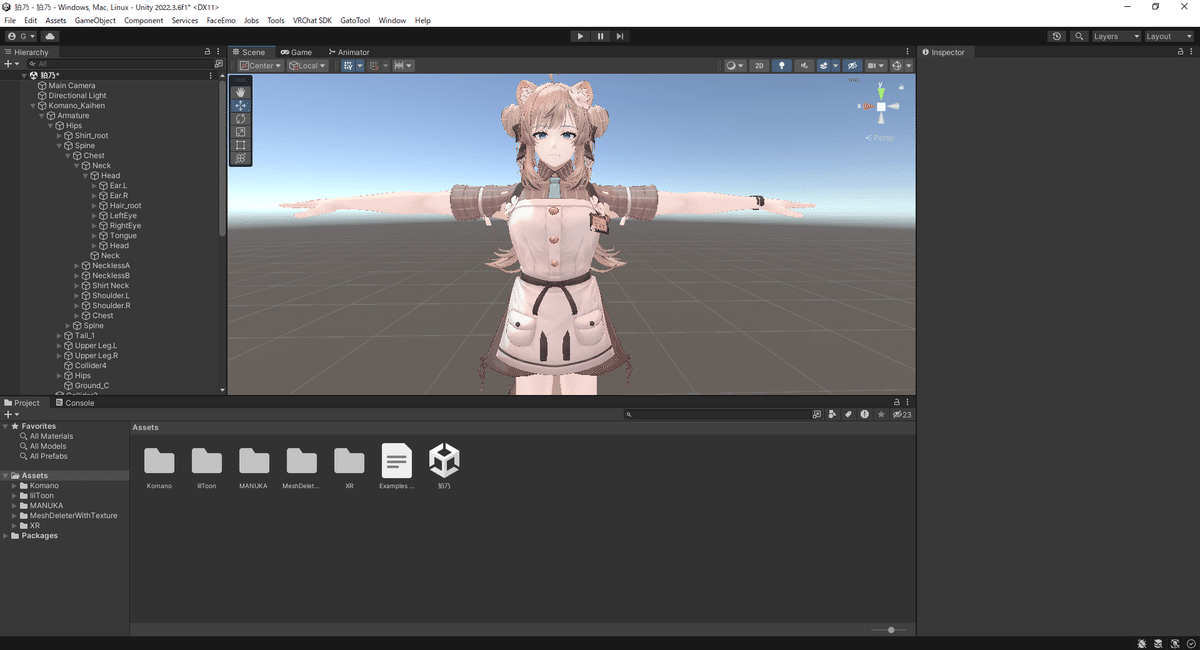This screenshot has height=650, width=1200.
Task: Open the Center pivot dropdown
Action: [260, 66]
